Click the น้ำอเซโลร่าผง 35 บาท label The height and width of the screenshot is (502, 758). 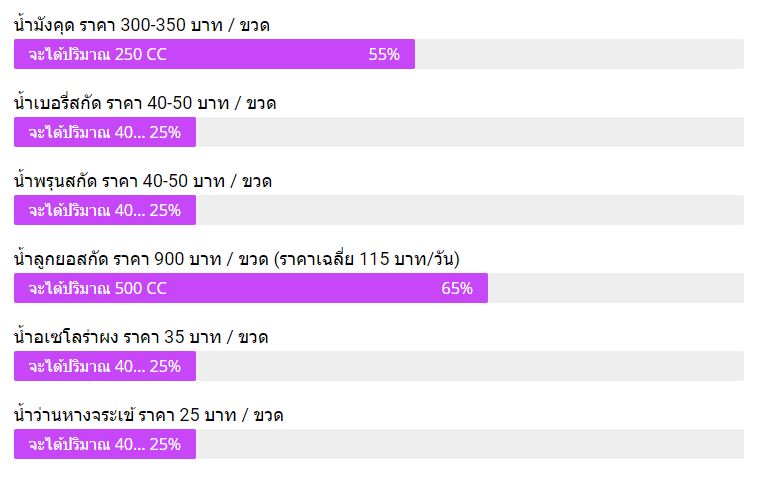point(141,337)
